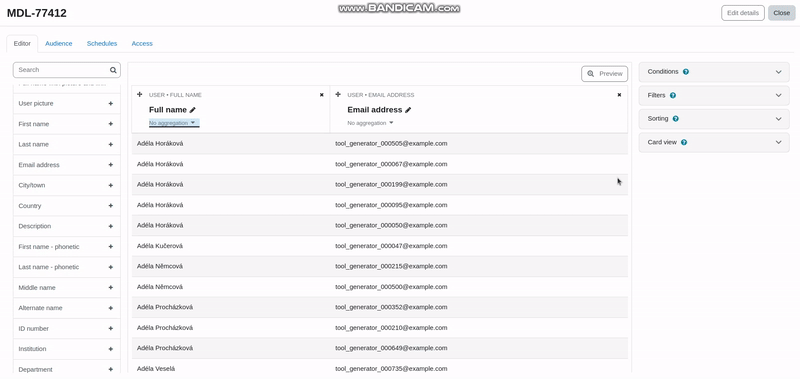This screenshot has height=379, width=800.
Task: Click the search magnifier icon
Action: [113, 70]
